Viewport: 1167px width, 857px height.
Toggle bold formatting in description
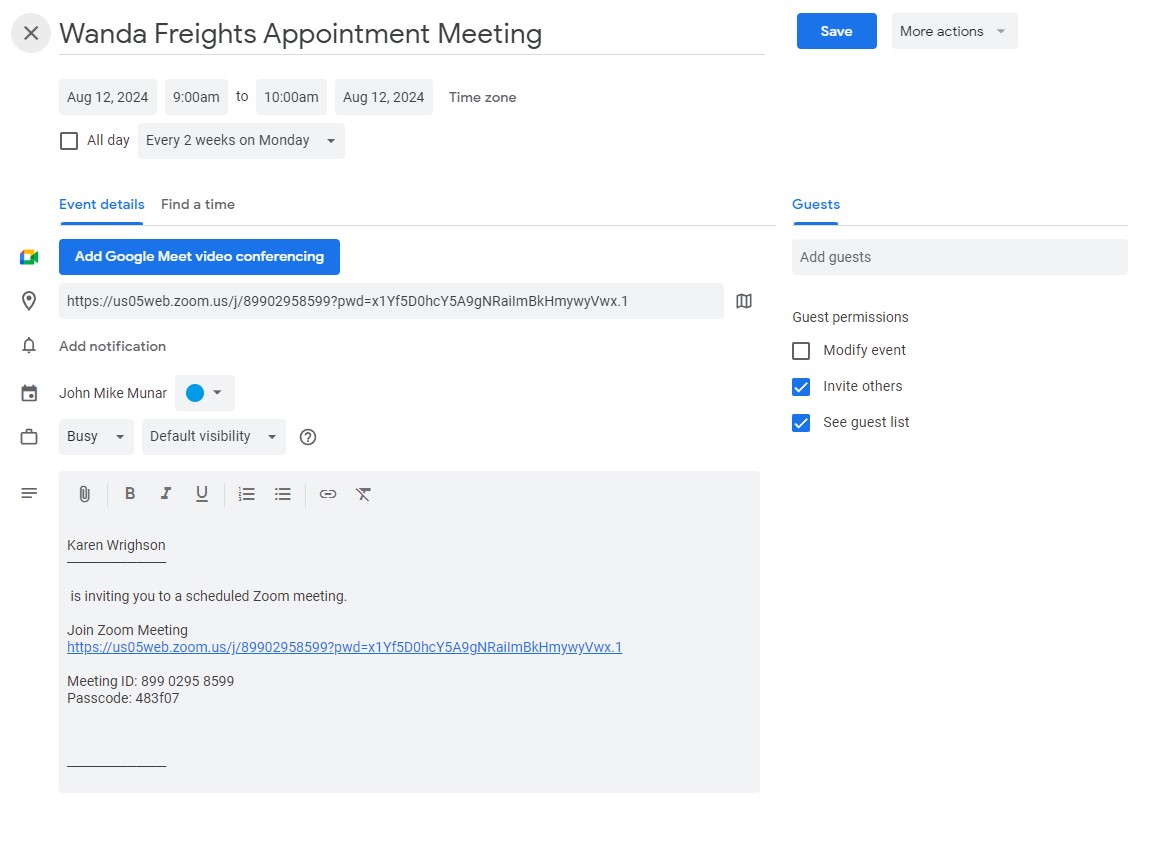point(130,494)
